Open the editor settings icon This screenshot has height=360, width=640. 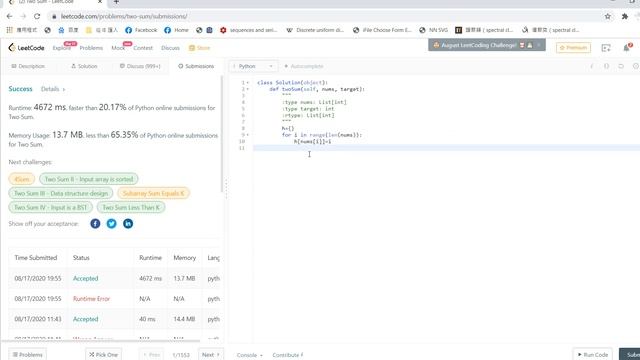point(636,66)
